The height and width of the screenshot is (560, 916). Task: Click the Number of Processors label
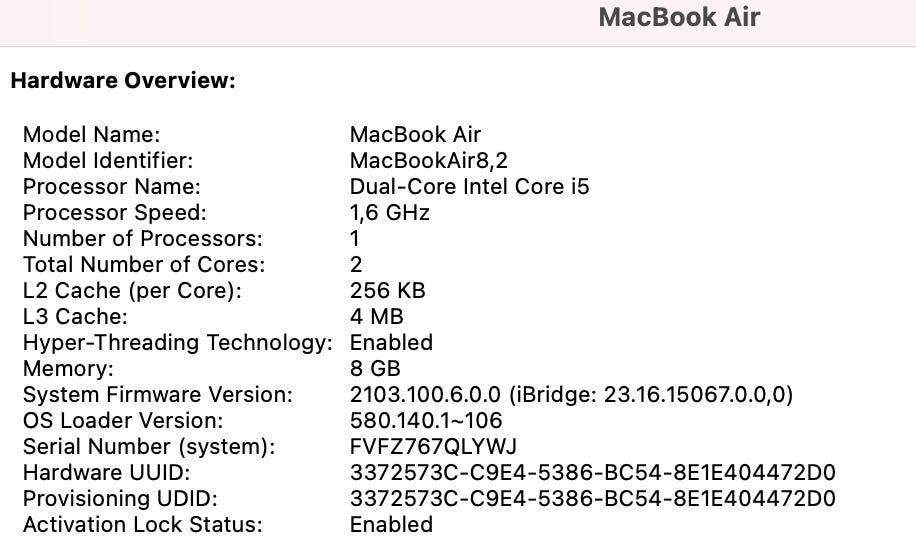(143, 239)
